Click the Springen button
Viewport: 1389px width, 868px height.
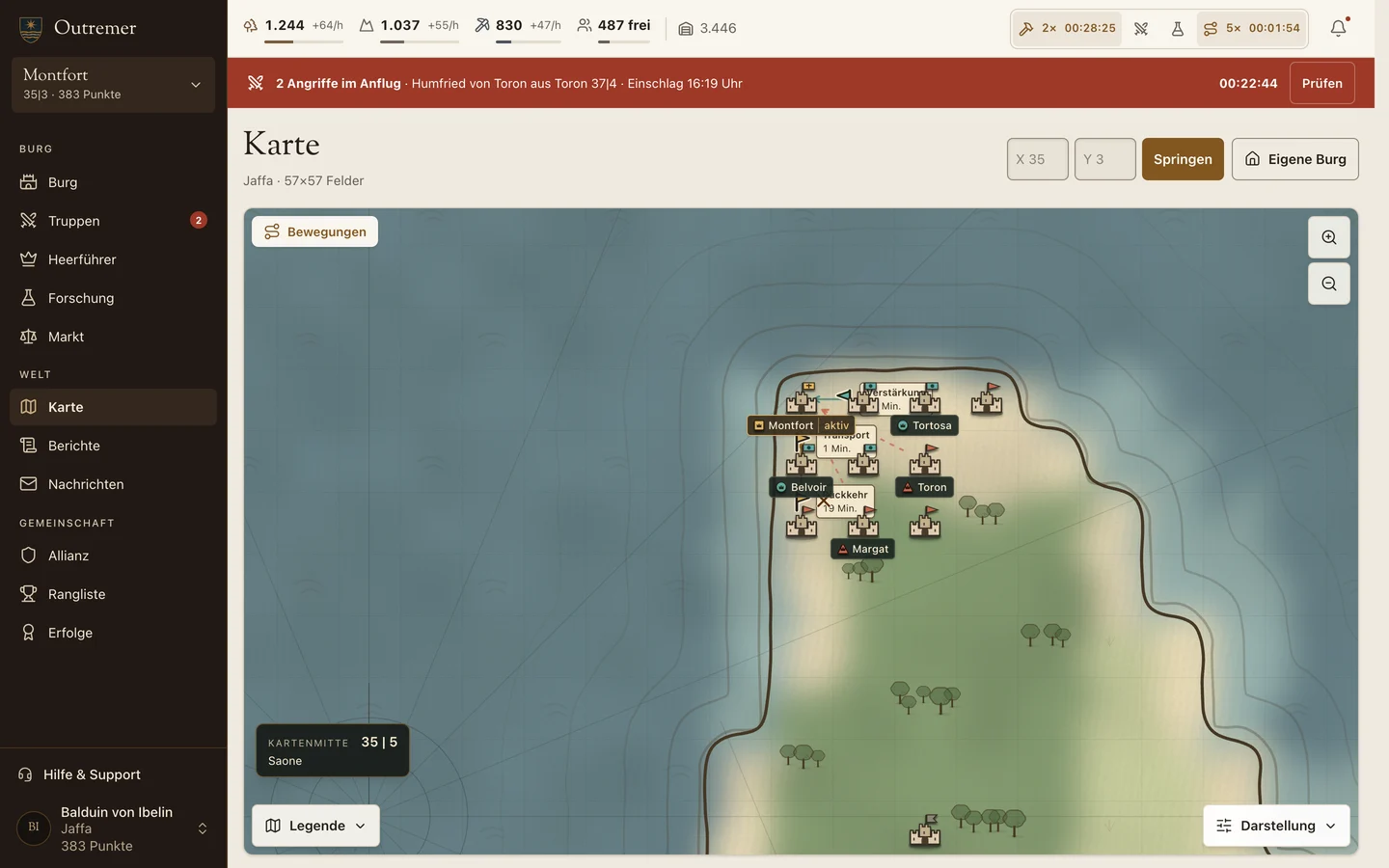[x=1183, y=159]
